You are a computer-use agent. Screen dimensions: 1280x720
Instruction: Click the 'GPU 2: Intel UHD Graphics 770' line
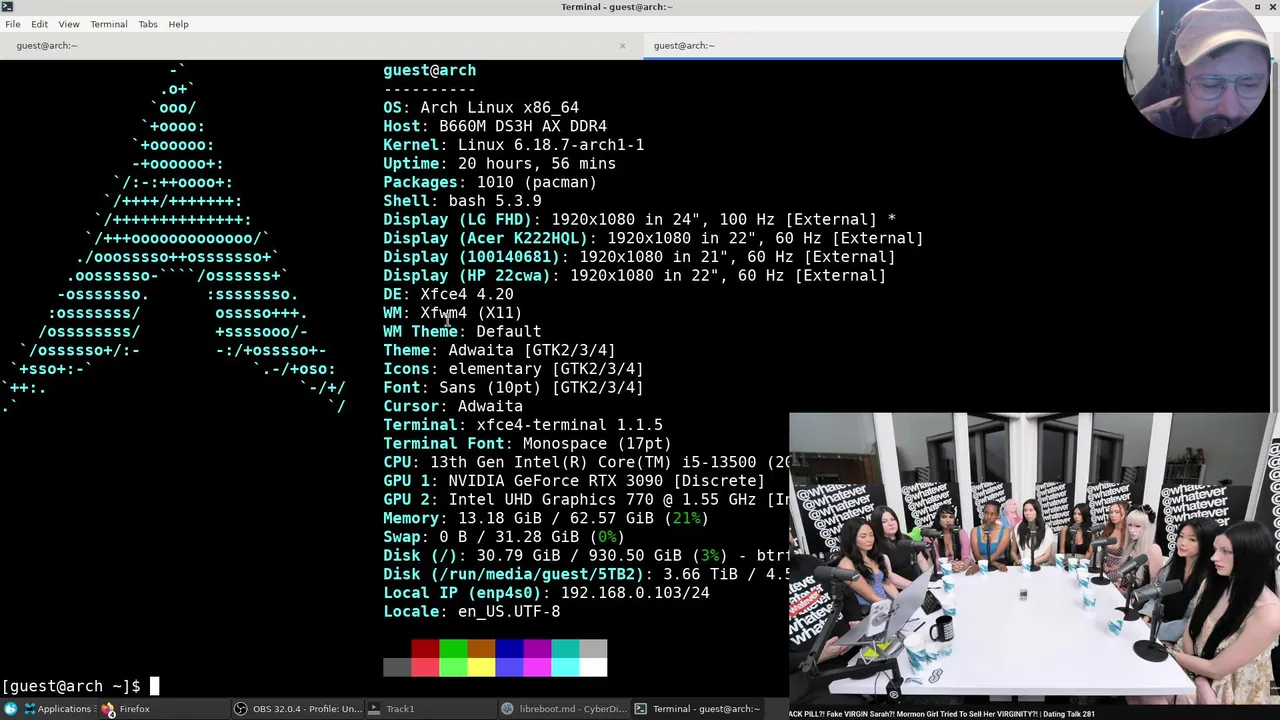pyautogui.click(x=586, y=499)
